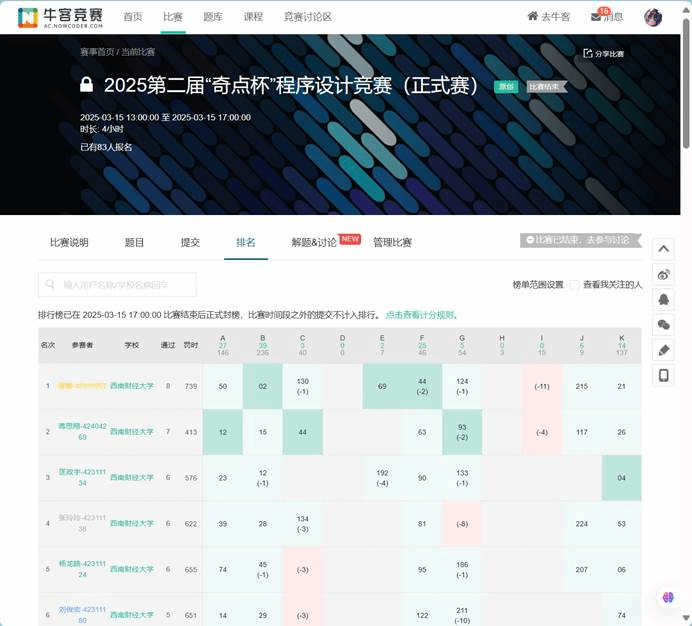Open the messages notification icon
The width and height of the screenshot is (692, 626).
tap(607, 17)
